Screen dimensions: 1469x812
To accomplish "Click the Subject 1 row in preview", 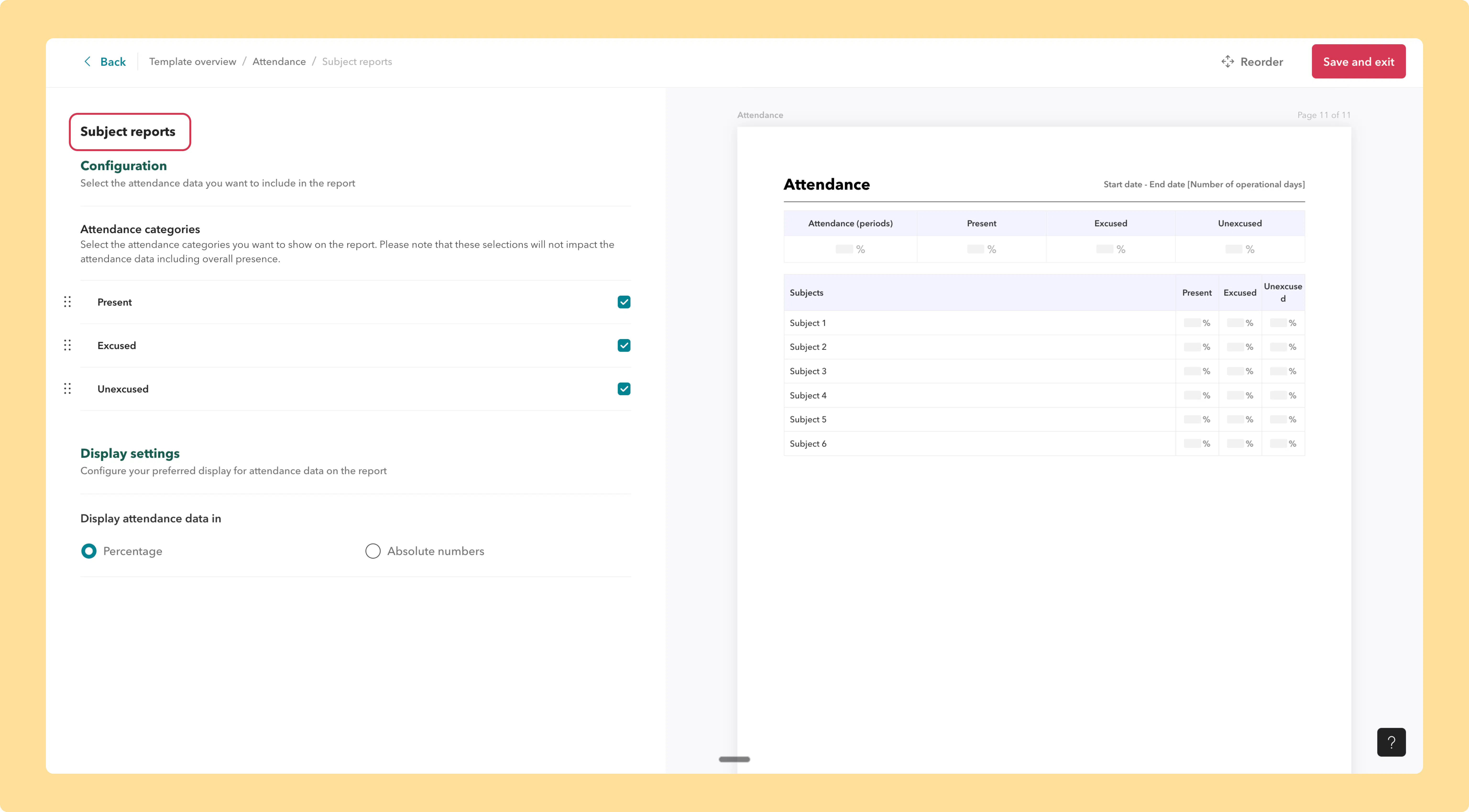I will pyautogui.click(x=1044, y=323).
